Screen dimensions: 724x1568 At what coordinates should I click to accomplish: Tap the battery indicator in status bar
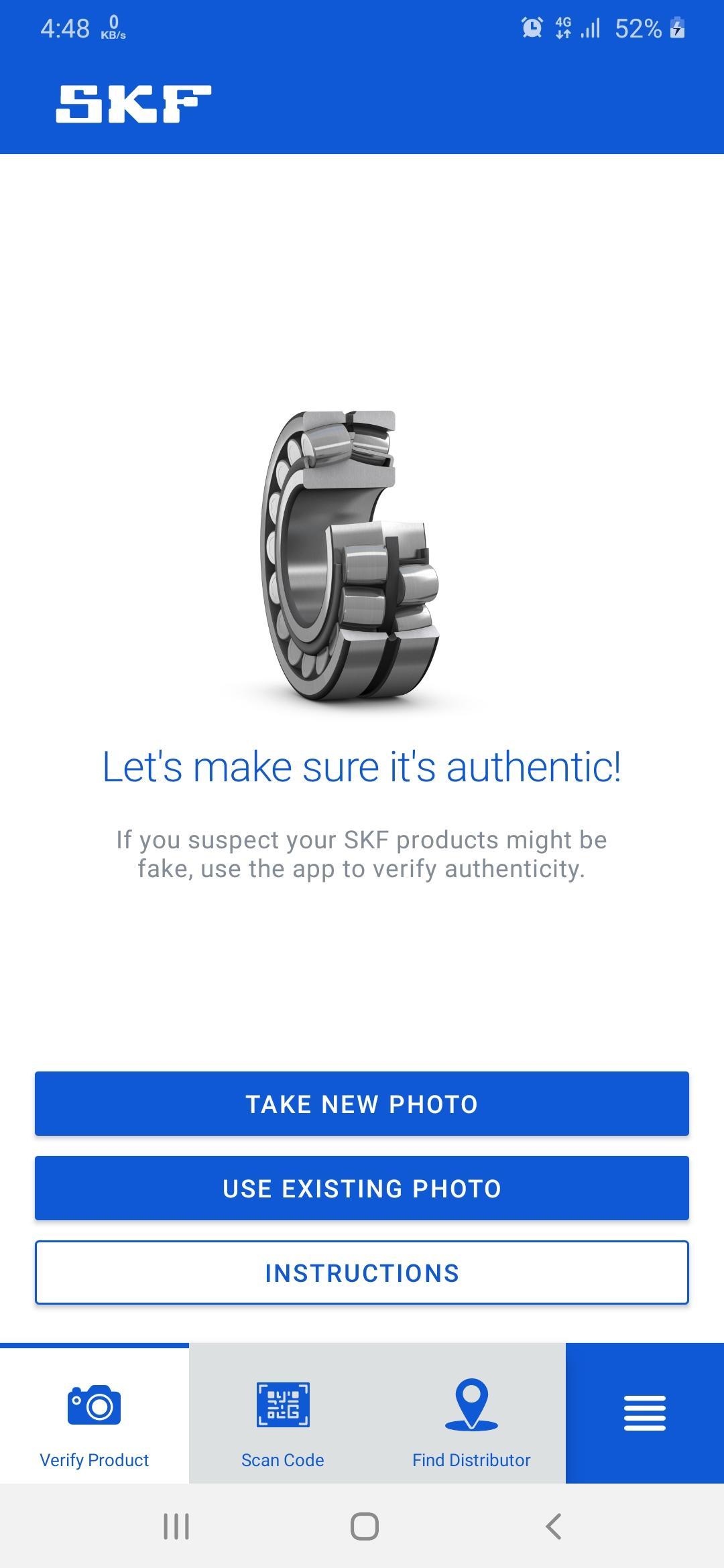coord(678,28)
